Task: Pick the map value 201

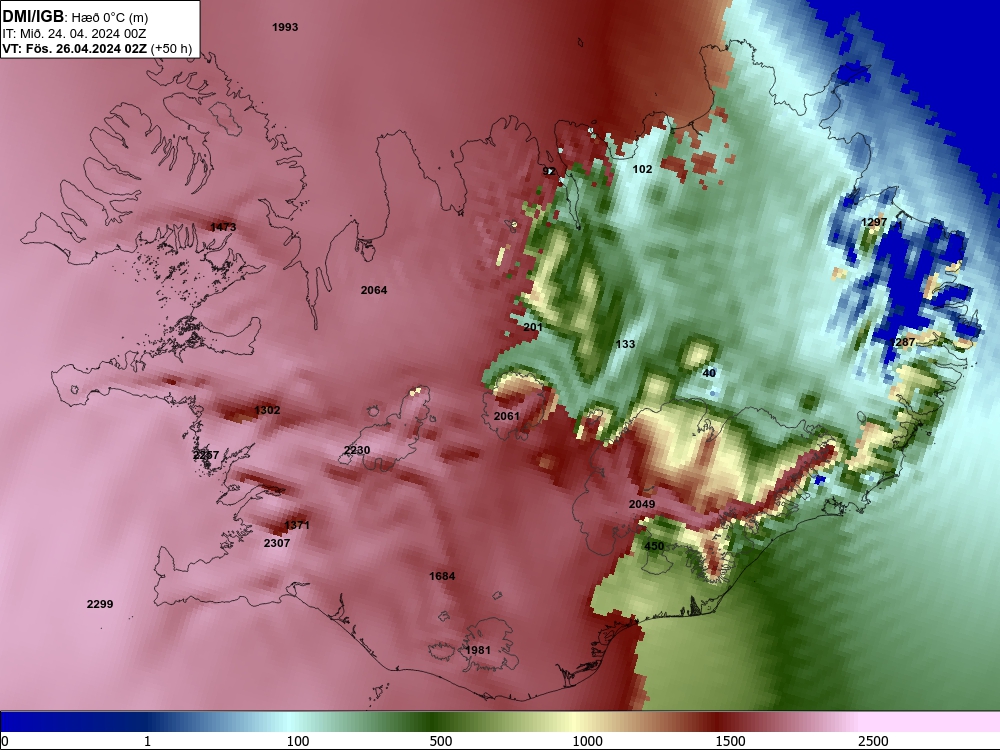Action: tap(533, 327)
